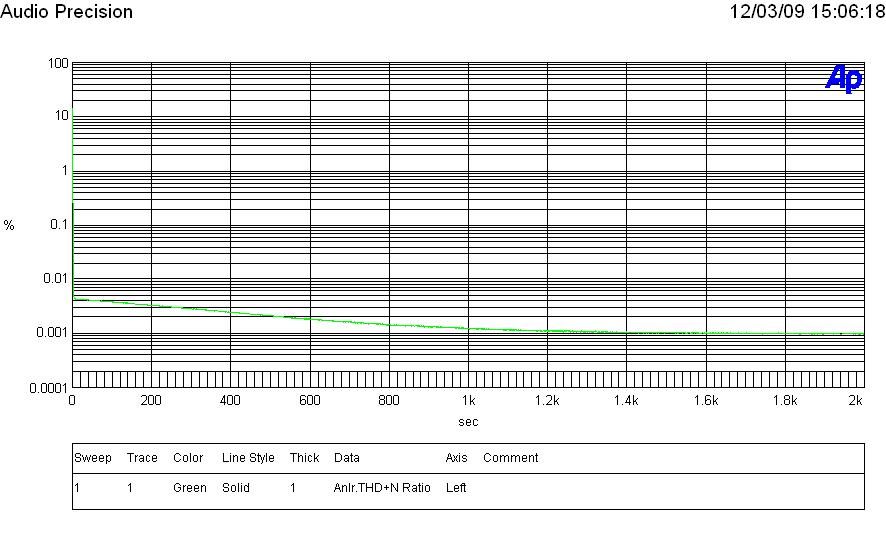The width and height of the screenshot is (886, 534).
Task: Click the x-axis label '1.8k'
Action: click(x=785, y=401)
